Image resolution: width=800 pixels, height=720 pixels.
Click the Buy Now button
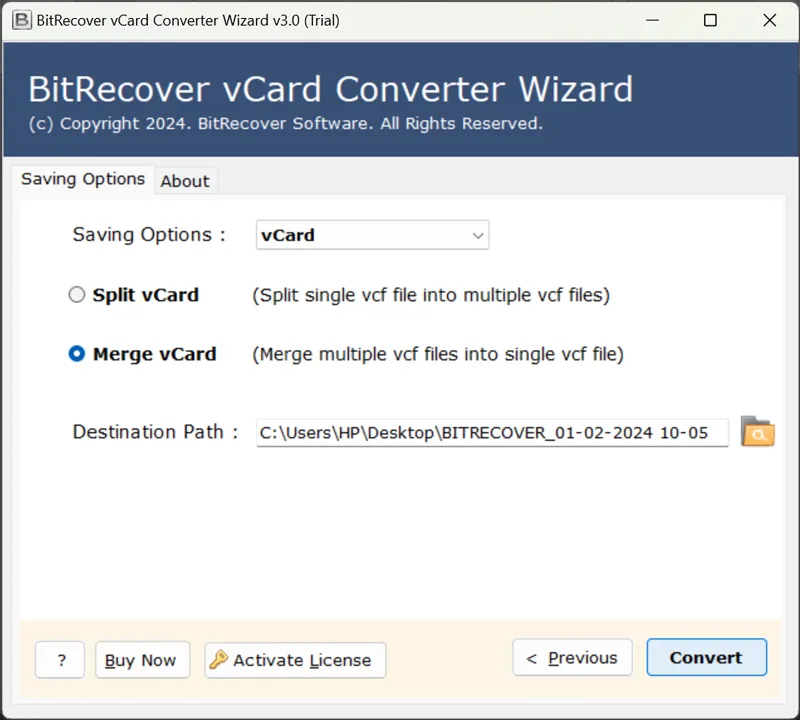[x=142, y=660]
